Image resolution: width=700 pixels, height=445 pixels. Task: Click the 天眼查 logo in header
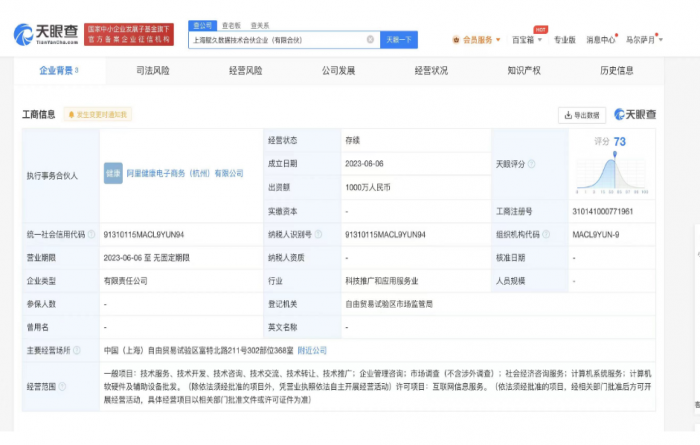[46, 34]
